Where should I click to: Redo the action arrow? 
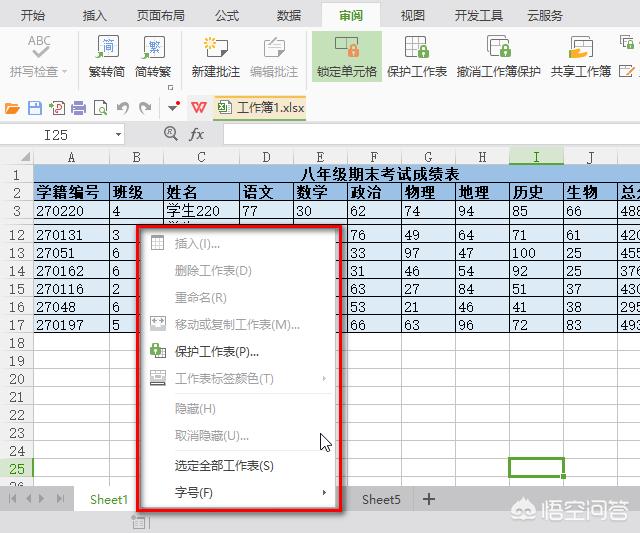click(145, 108)
